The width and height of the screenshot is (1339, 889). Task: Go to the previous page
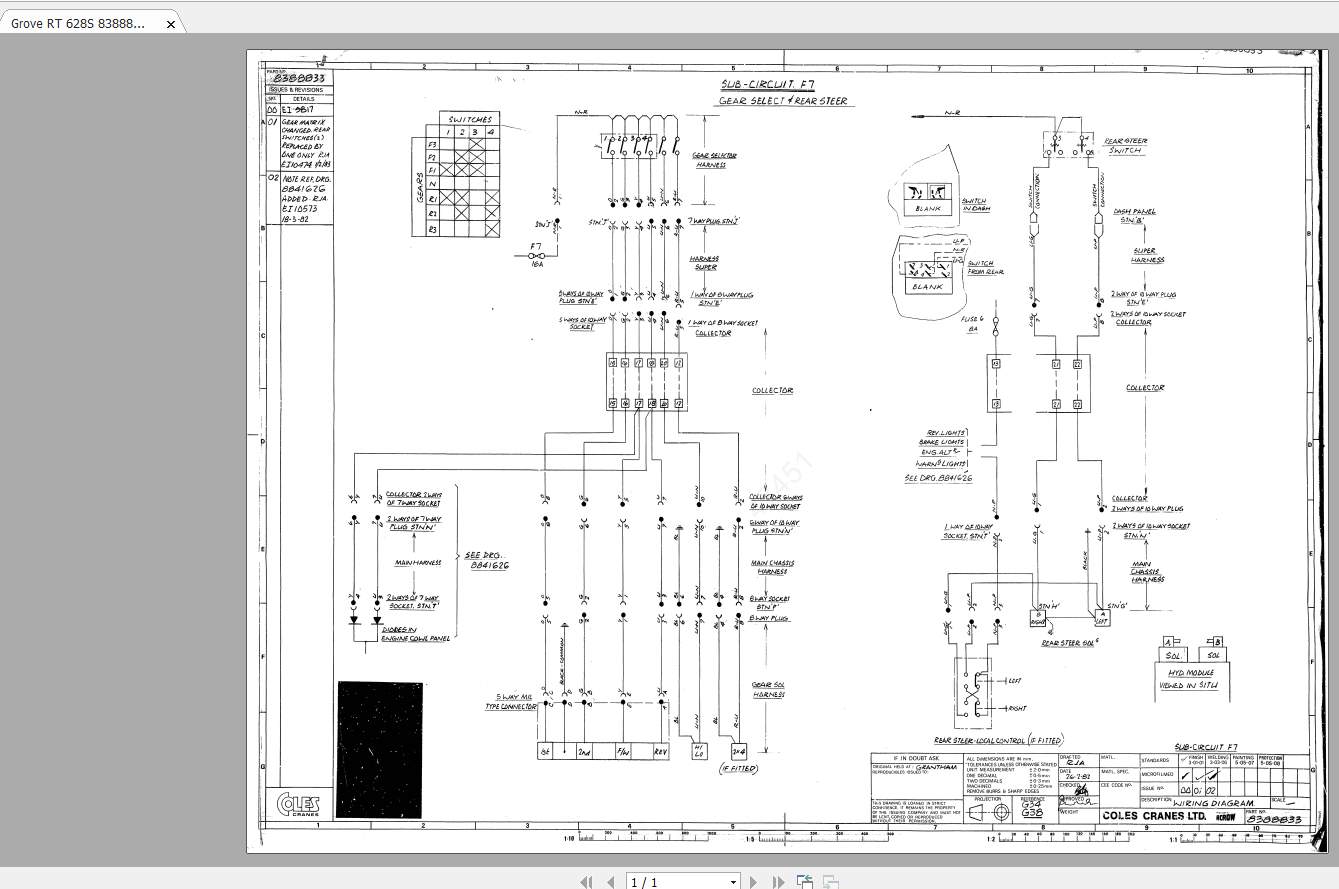tap(609, 881)
